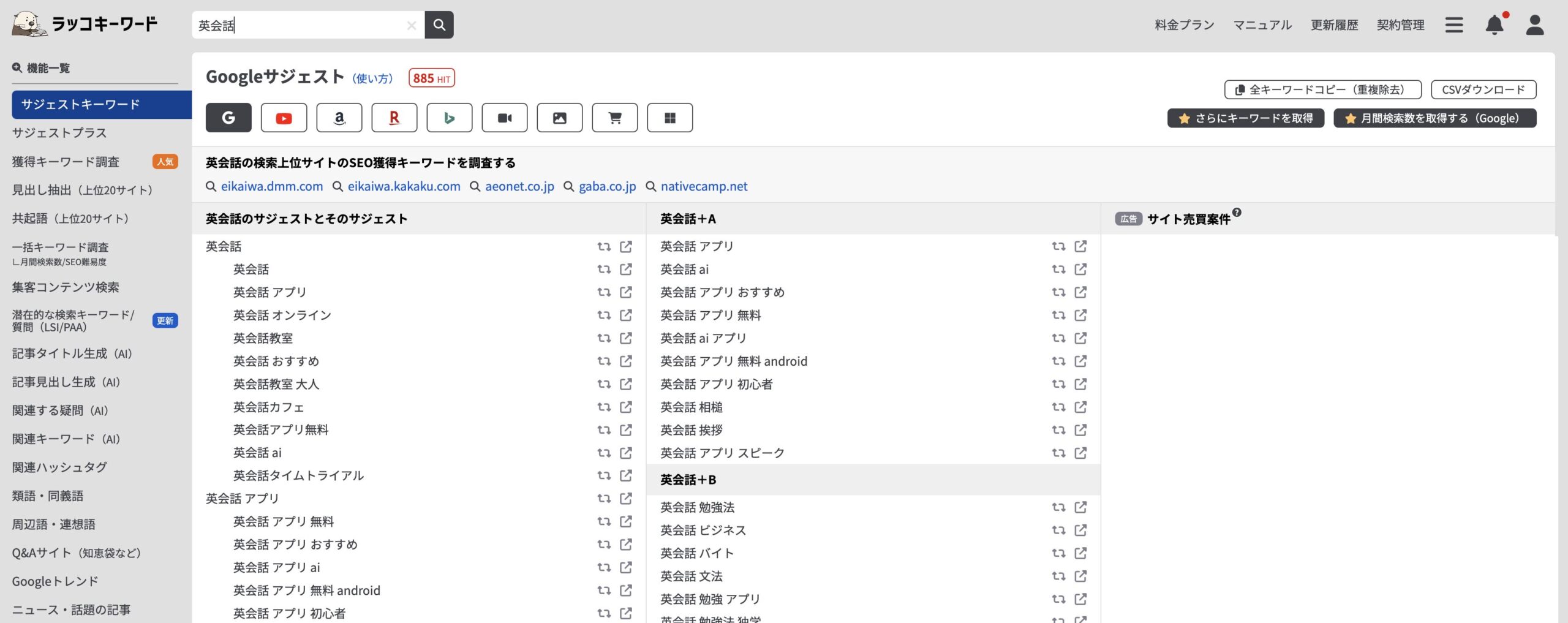Open external link for 英会話タイムトライアル

pos(626,475)
